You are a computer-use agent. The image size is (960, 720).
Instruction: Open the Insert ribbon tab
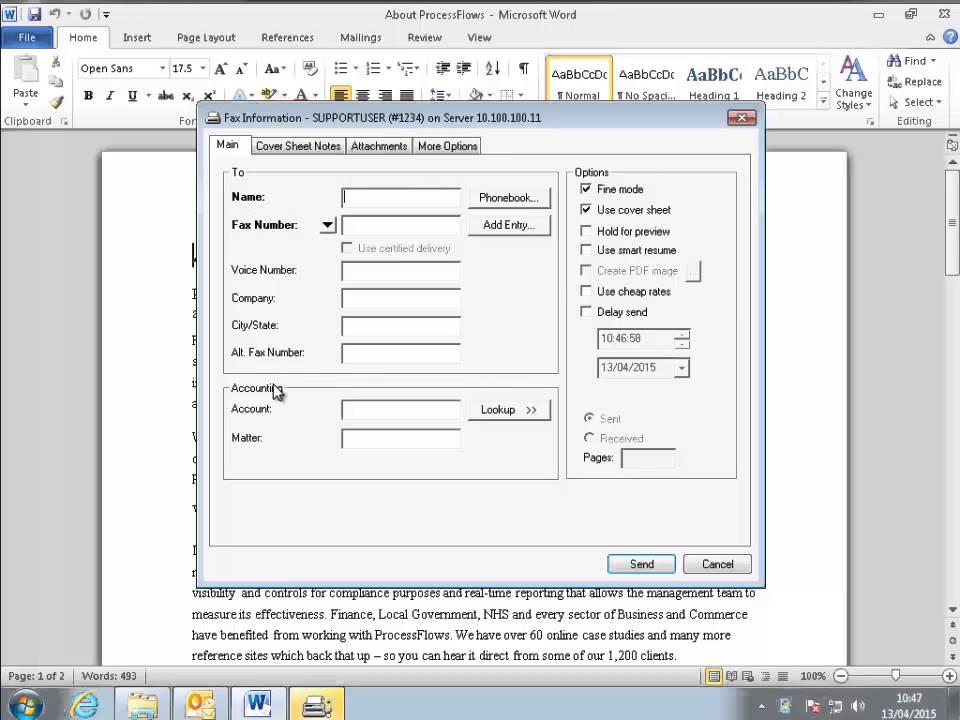(x=137, y=37)
